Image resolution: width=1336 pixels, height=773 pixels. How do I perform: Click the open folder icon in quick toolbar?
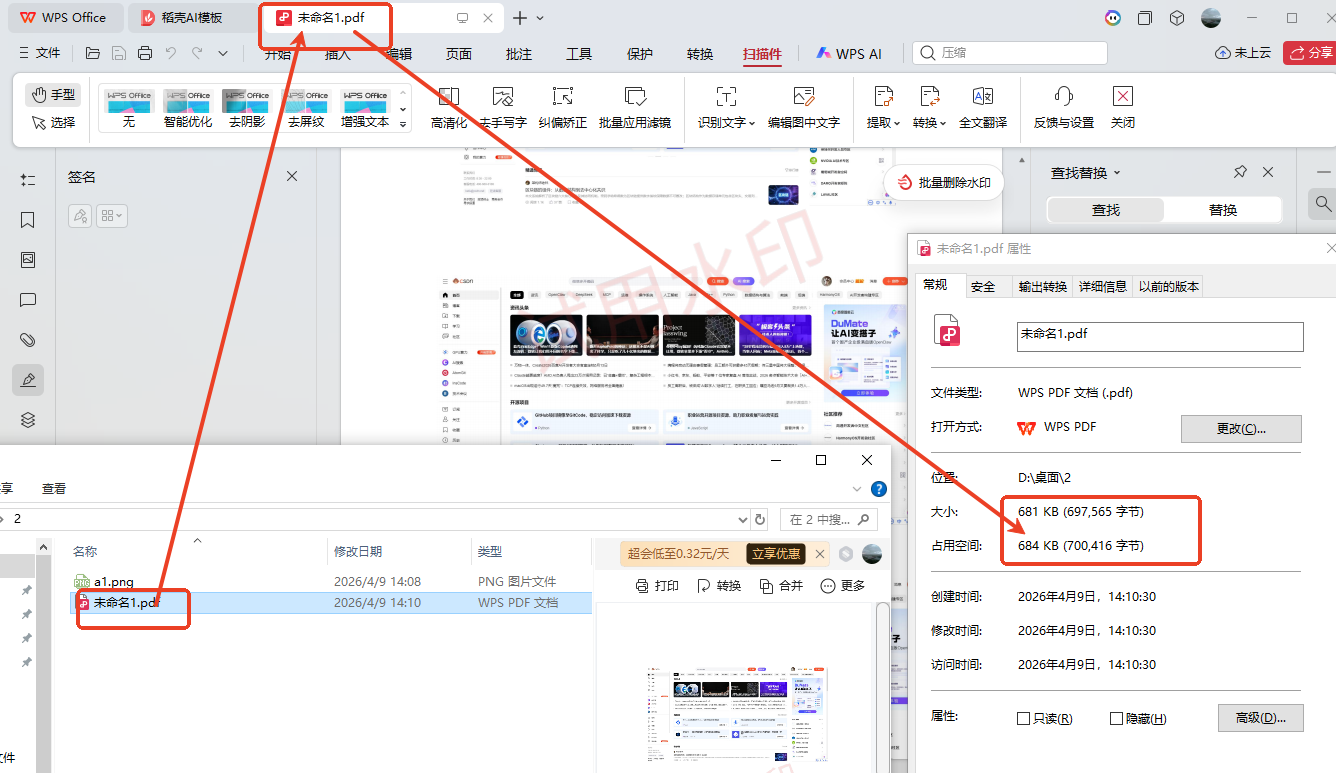tap(93, 53)
